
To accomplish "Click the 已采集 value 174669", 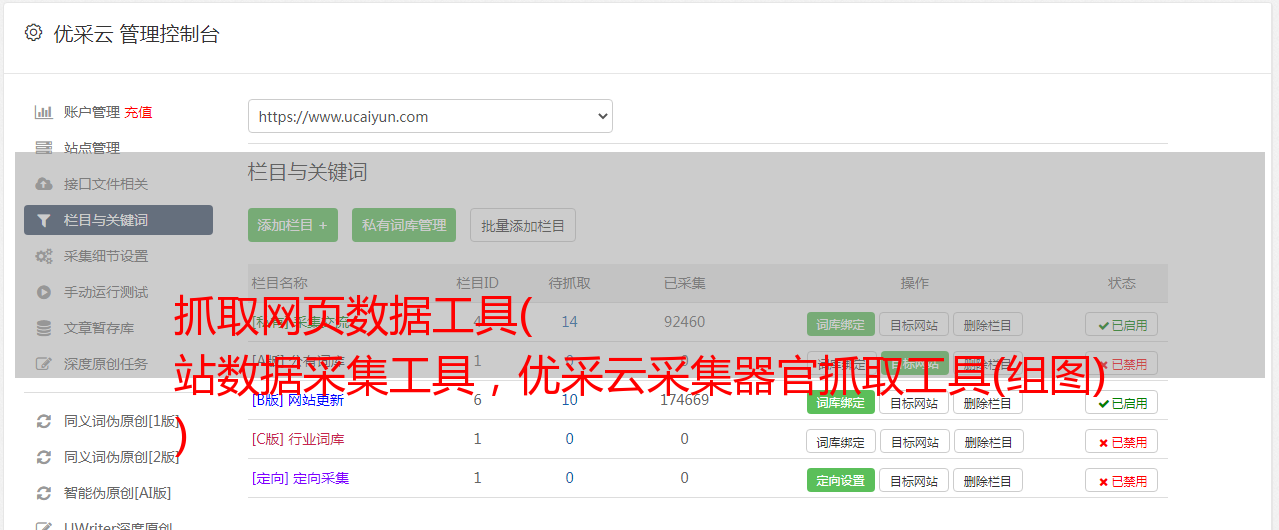I will 684,400.
